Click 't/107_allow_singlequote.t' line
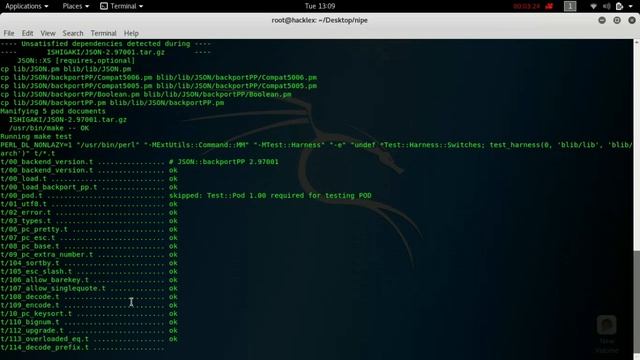Viewport: 640px width, 360px height. 89,288
